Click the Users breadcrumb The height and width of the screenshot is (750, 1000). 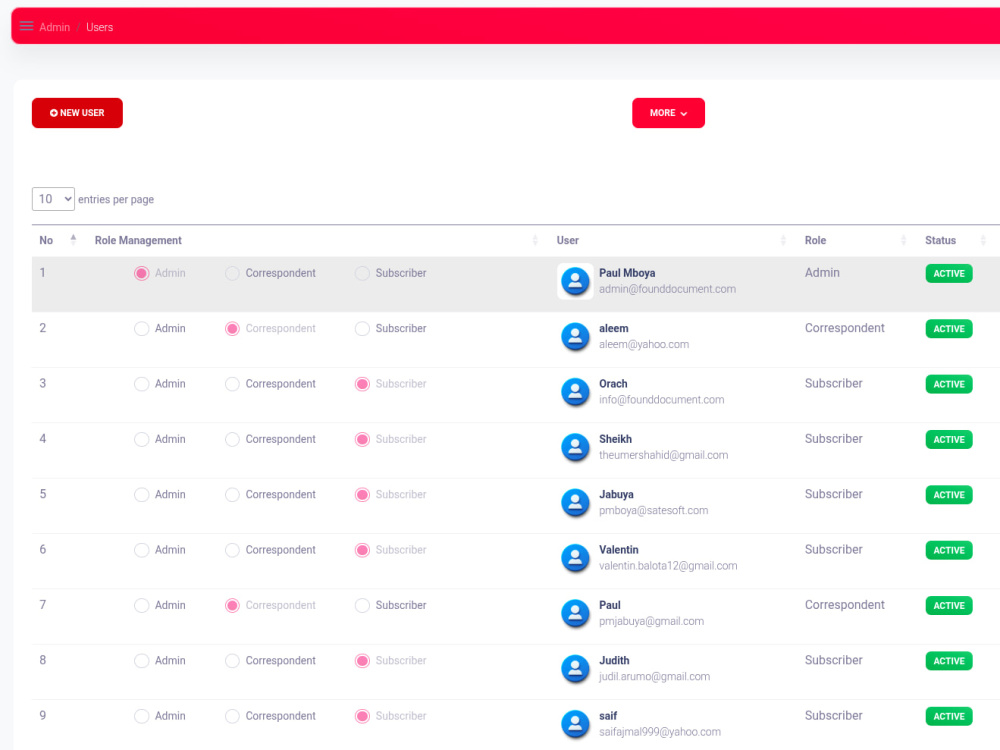coord(99,27)
